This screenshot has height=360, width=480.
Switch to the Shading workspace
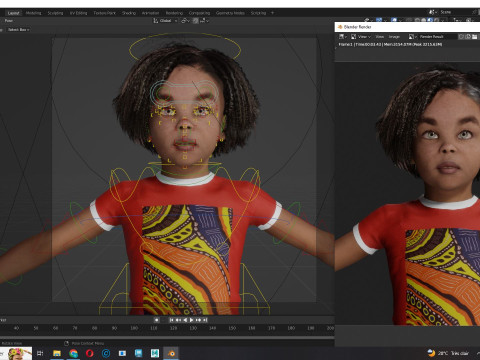point(129,13)
